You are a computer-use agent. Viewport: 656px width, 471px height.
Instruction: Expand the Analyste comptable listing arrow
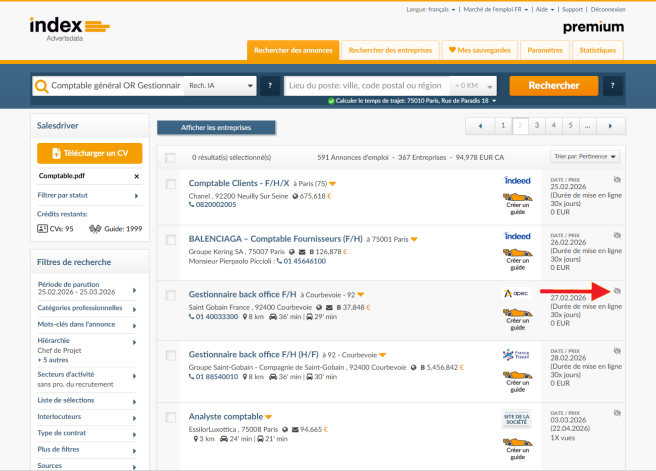point(269,417)
